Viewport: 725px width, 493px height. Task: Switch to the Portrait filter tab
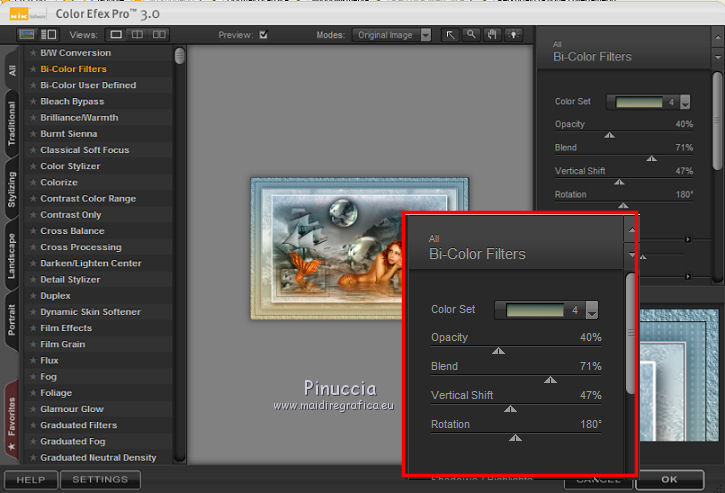[12, 320]
